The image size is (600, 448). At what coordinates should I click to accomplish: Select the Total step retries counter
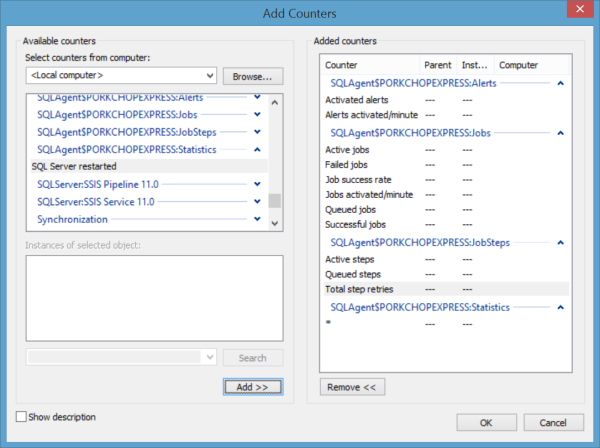[446, 289]
